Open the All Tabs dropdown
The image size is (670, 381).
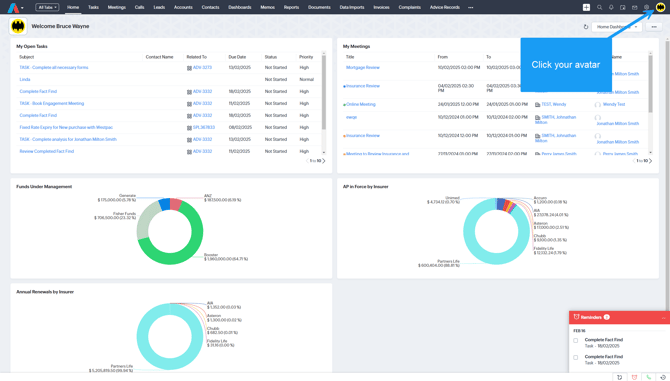point(47,7)
